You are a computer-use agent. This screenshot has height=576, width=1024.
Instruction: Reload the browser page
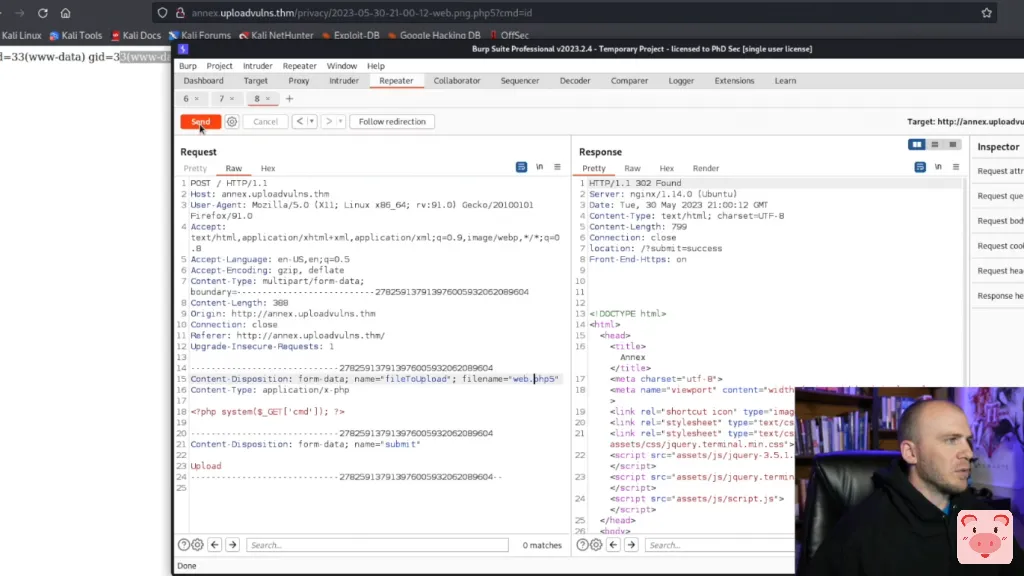42,13
